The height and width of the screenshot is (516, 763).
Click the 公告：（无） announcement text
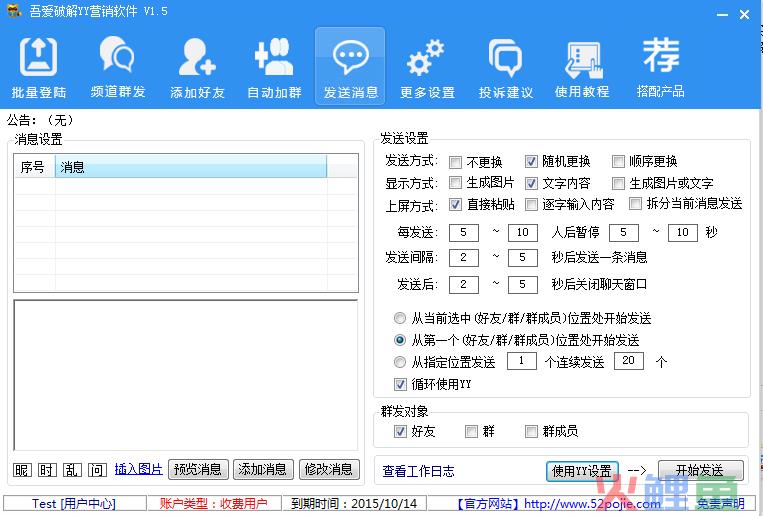(41, 120)
